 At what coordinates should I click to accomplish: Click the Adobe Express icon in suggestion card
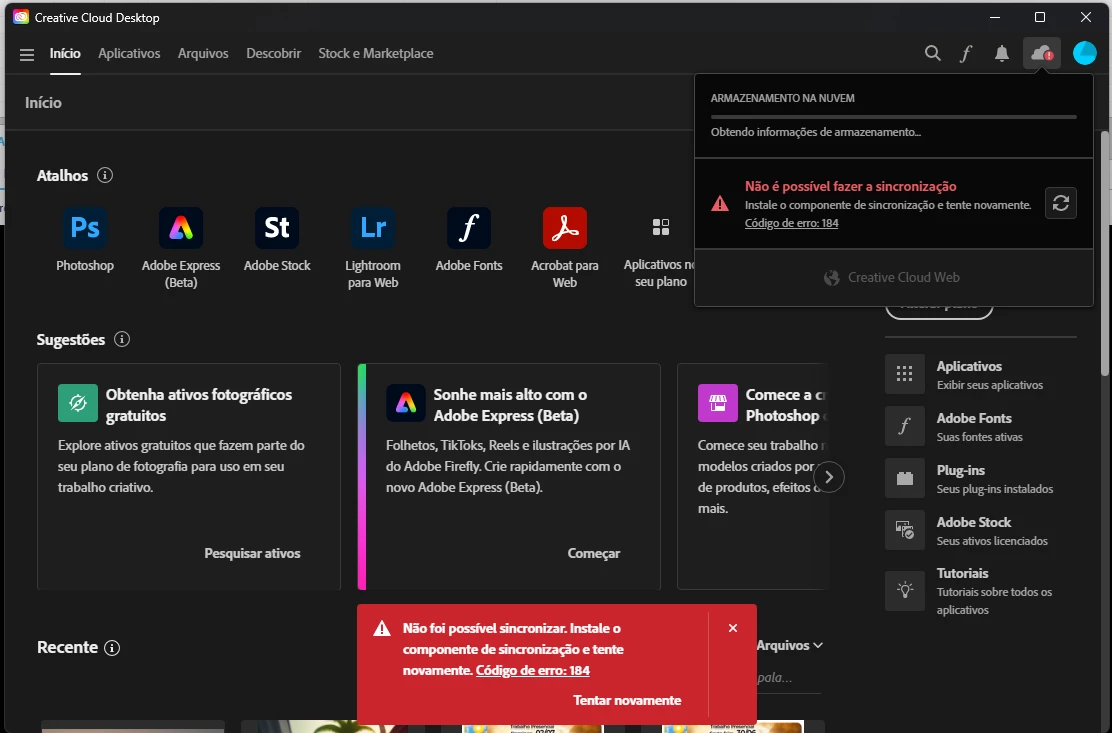click(406, 403)
